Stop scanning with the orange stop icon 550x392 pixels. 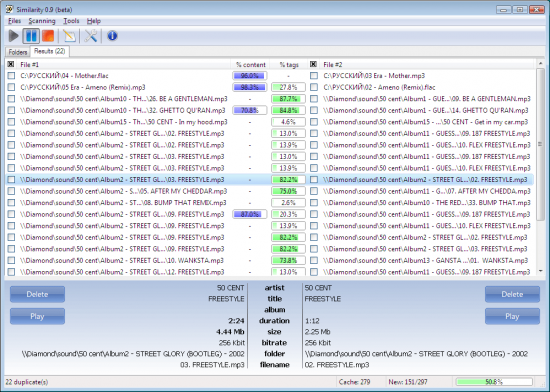click(48, 36)
